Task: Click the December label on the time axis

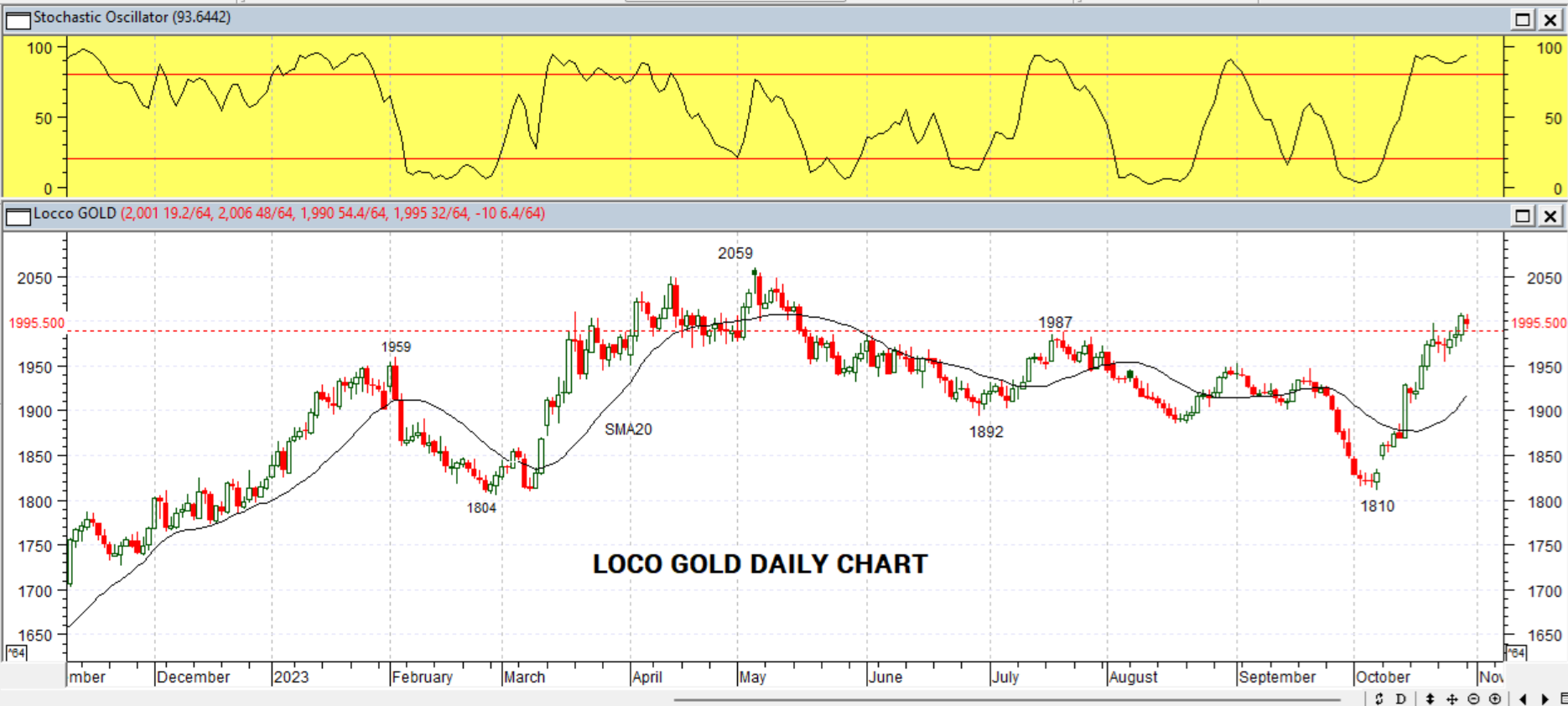Action: tap(193, 677)
